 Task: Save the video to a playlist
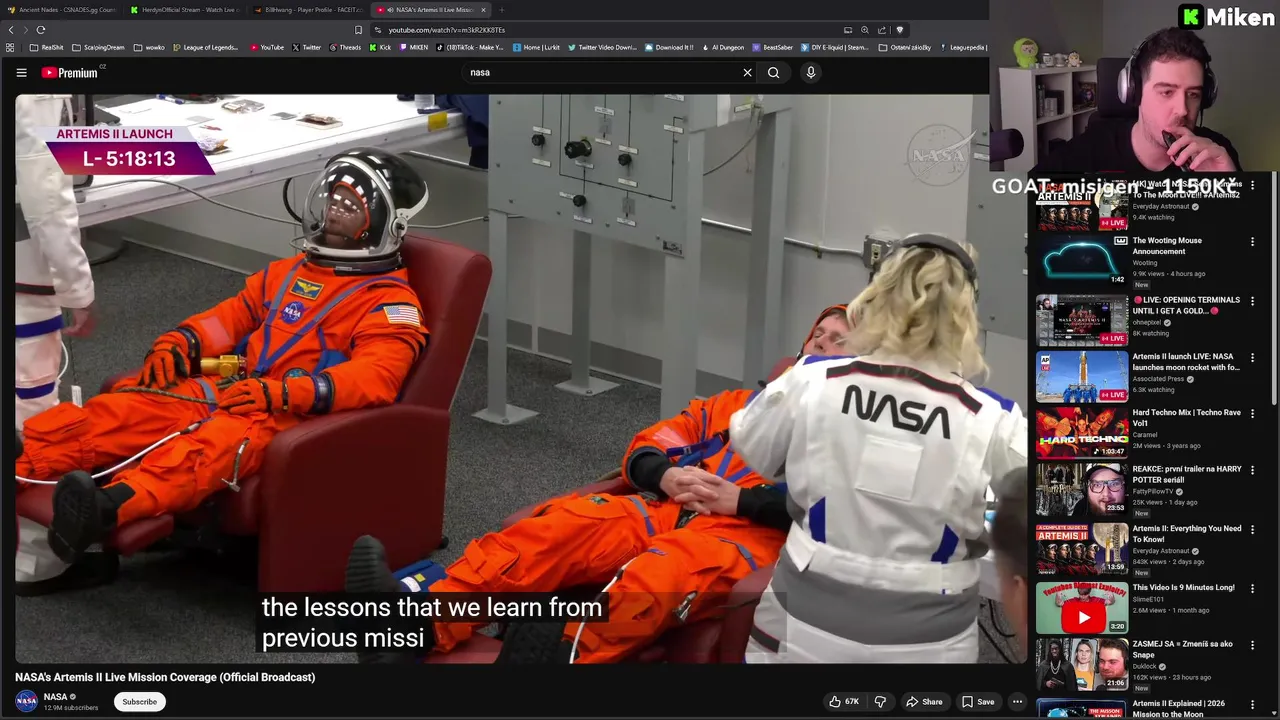pos(978,702)
